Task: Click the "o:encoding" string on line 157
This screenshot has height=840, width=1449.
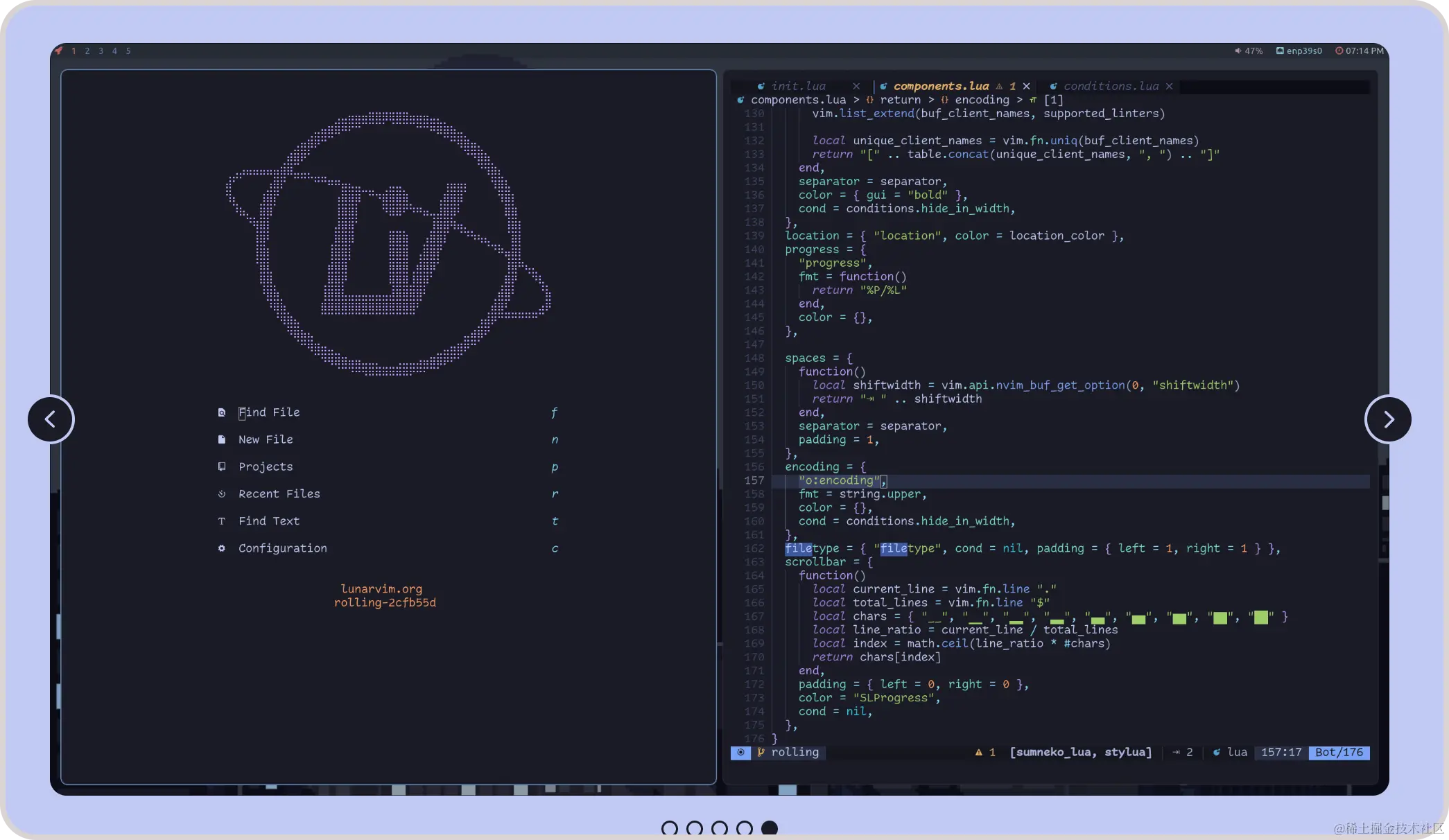Action: coord(840,480)
